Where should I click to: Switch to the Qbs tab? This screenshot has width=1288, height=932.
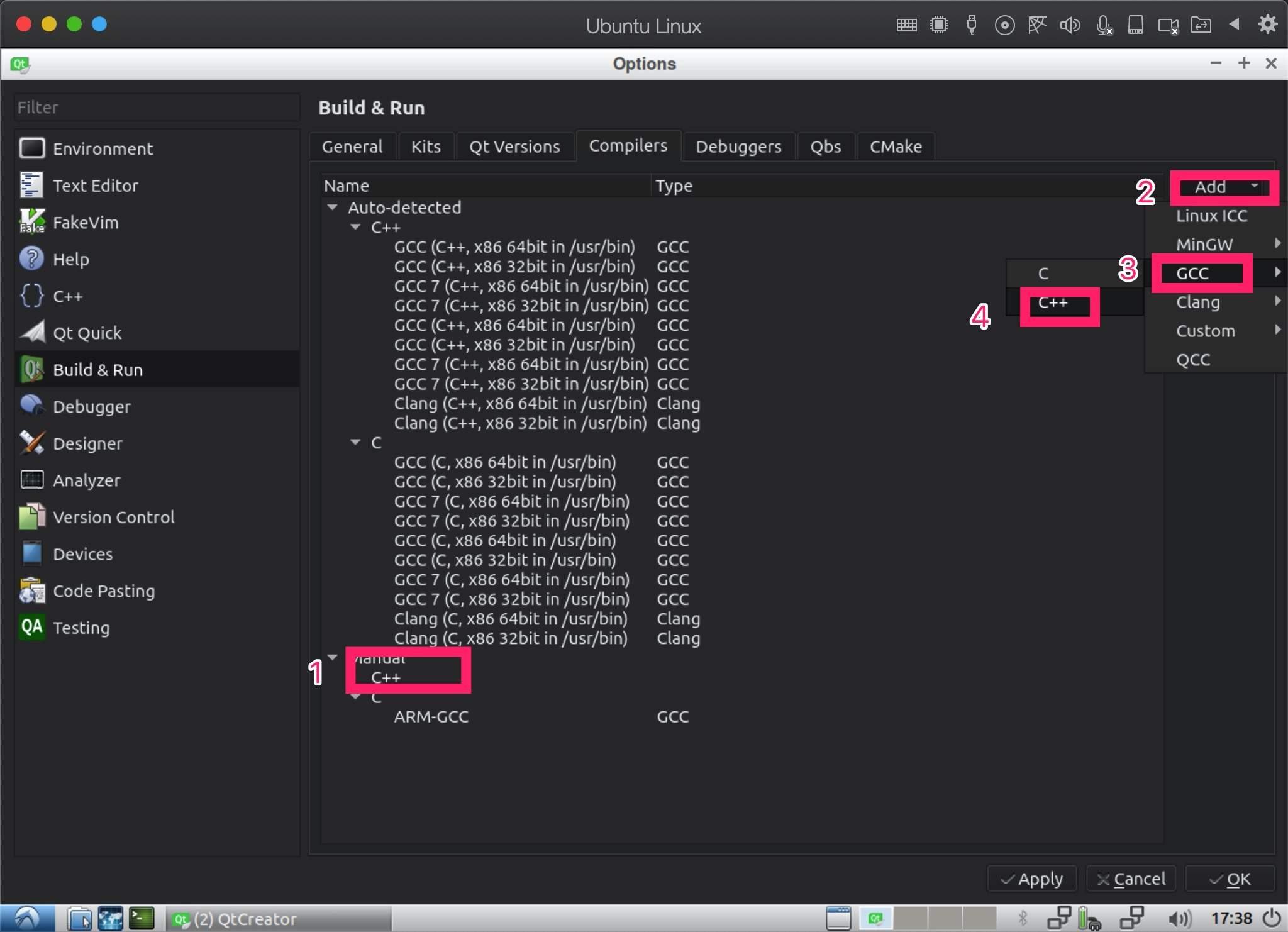tap(826, 147)
